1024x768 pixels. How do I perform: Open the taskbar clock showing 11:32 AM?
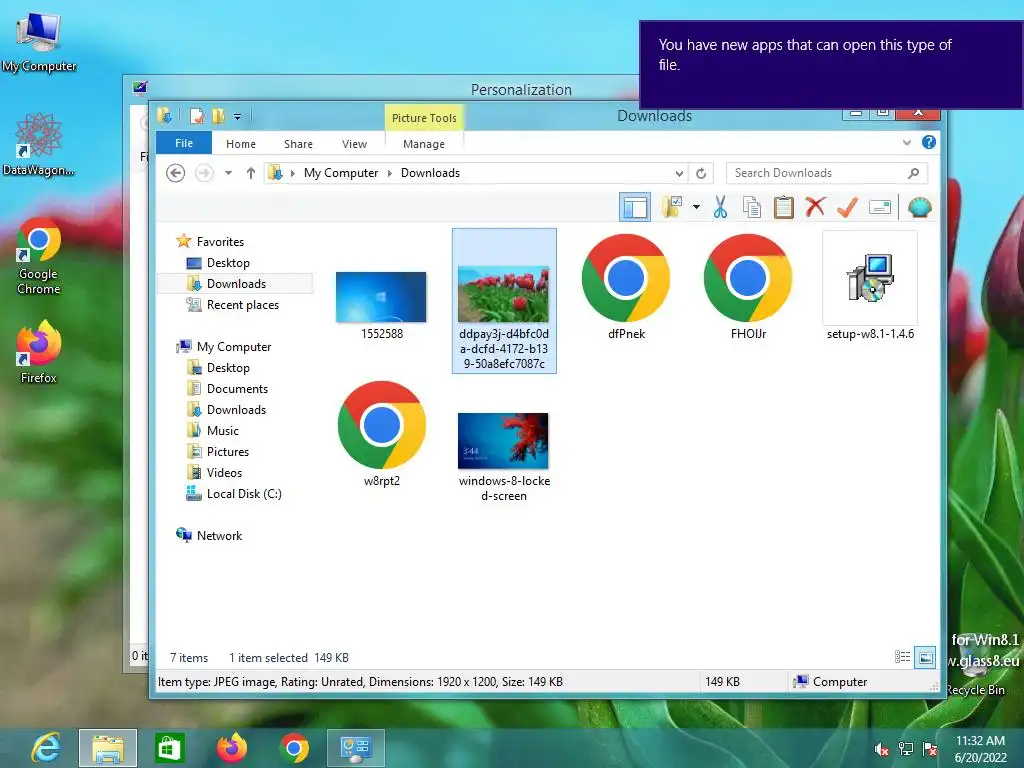(980, 748)
